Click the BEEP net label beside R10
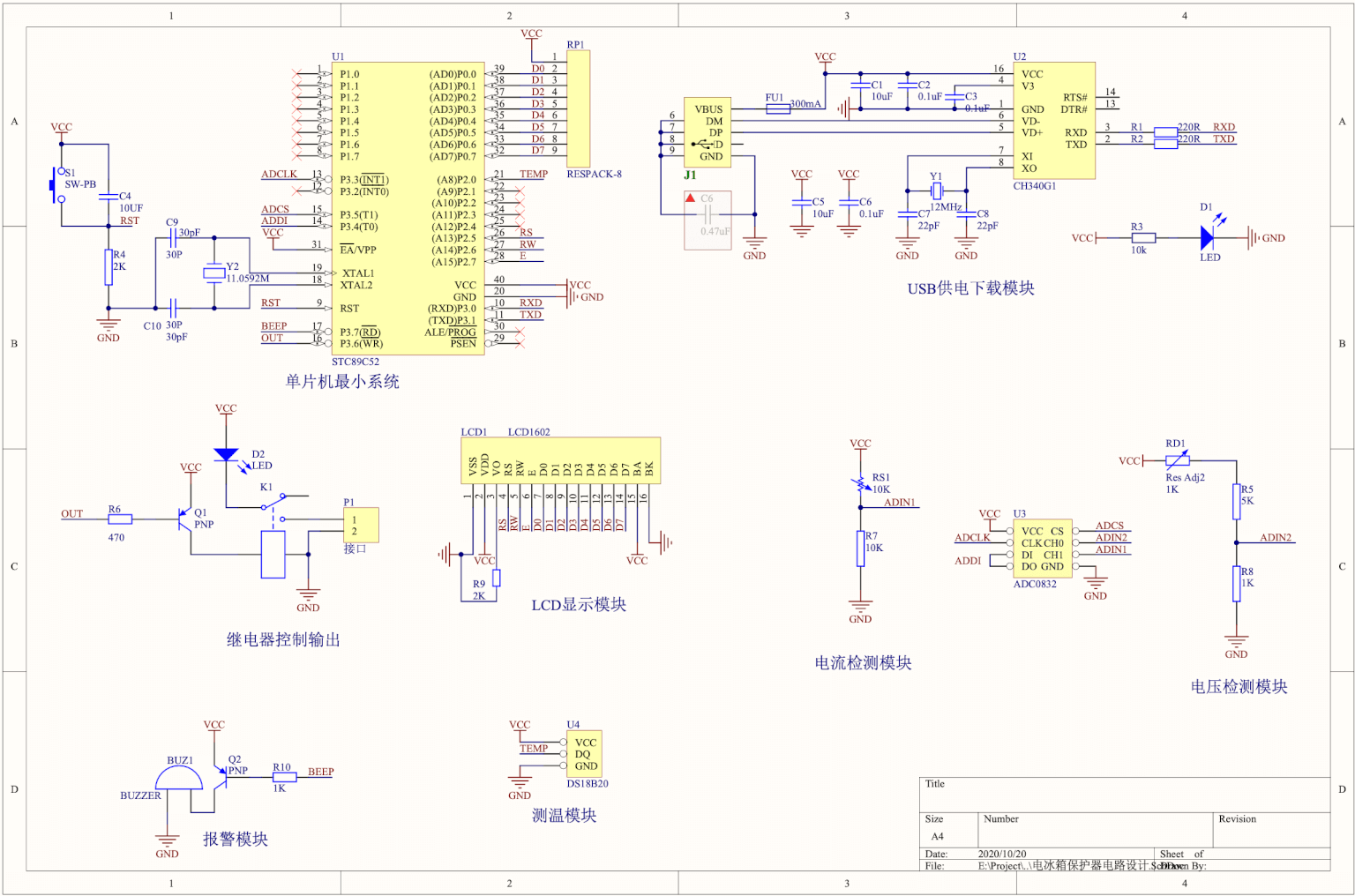This screenshot has width=1355, height=896. coord(321,772)
